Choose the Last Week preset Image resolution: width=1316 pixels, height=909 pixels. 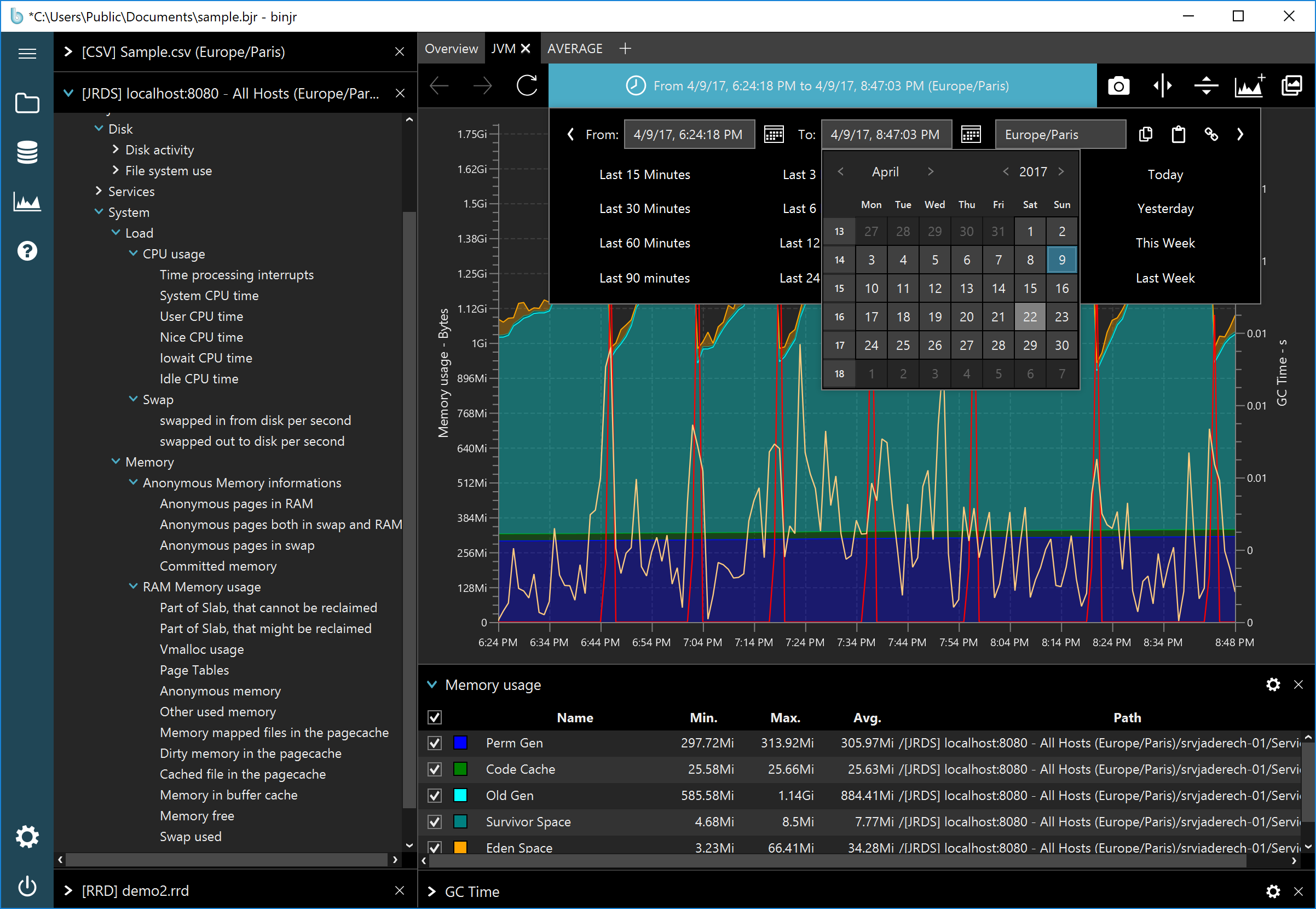point(1165,278)
